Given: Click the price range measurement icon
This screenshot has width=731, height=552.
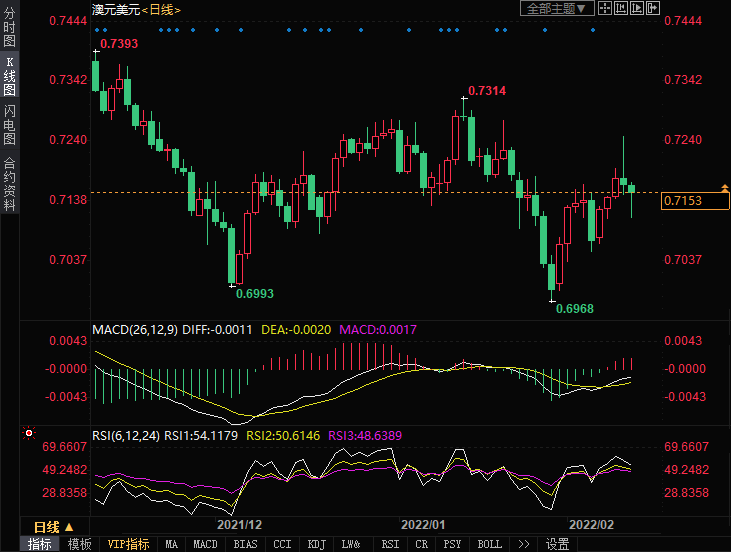Looking at the screenshot, I should click(621, 8).
